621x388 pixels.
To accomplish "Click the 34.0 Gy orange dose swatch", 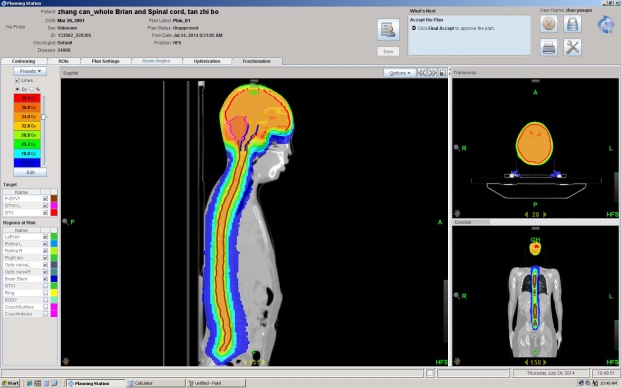I will 27,117.
